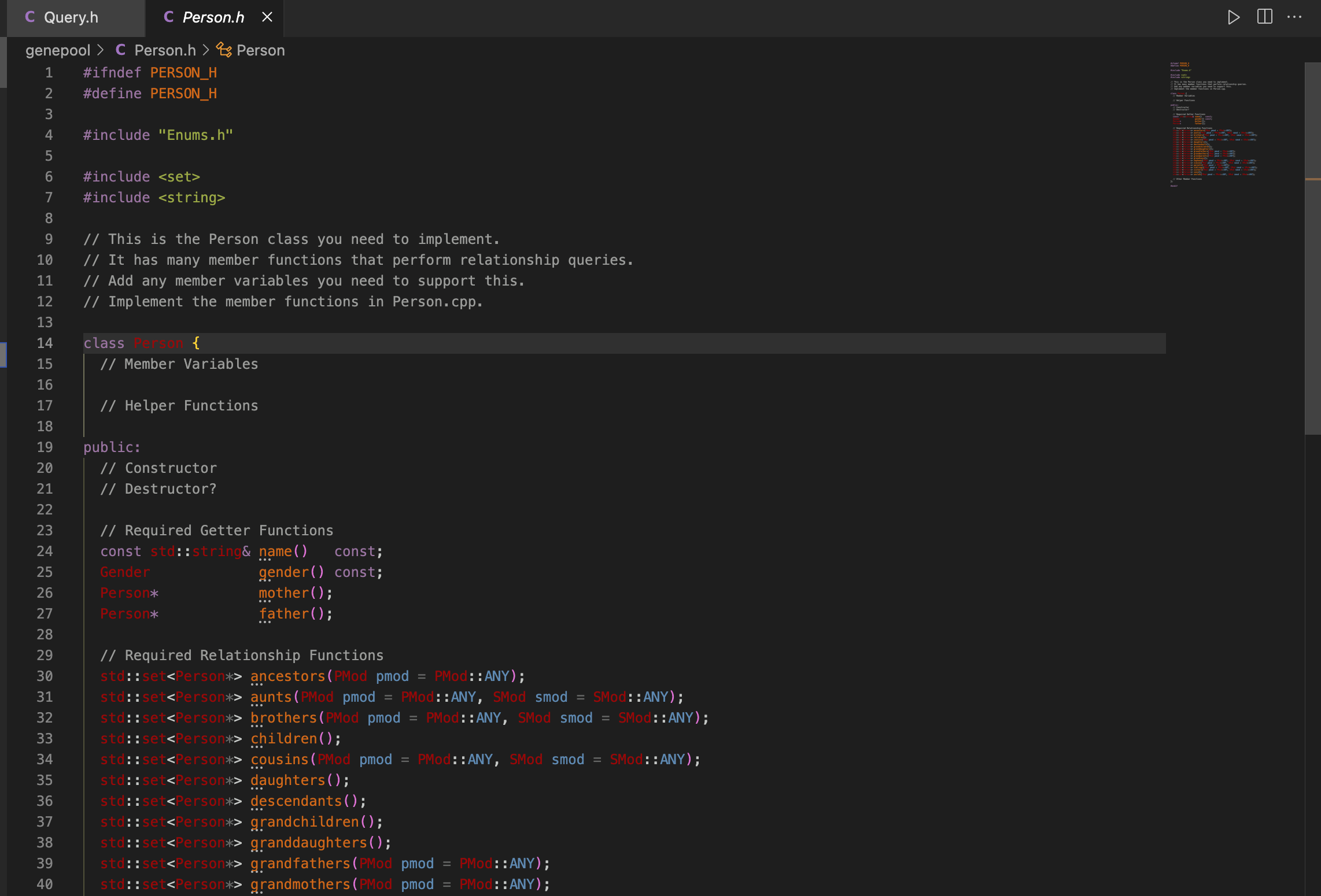Click the vertical scrollbar thumb

(x=1312, y=249)
